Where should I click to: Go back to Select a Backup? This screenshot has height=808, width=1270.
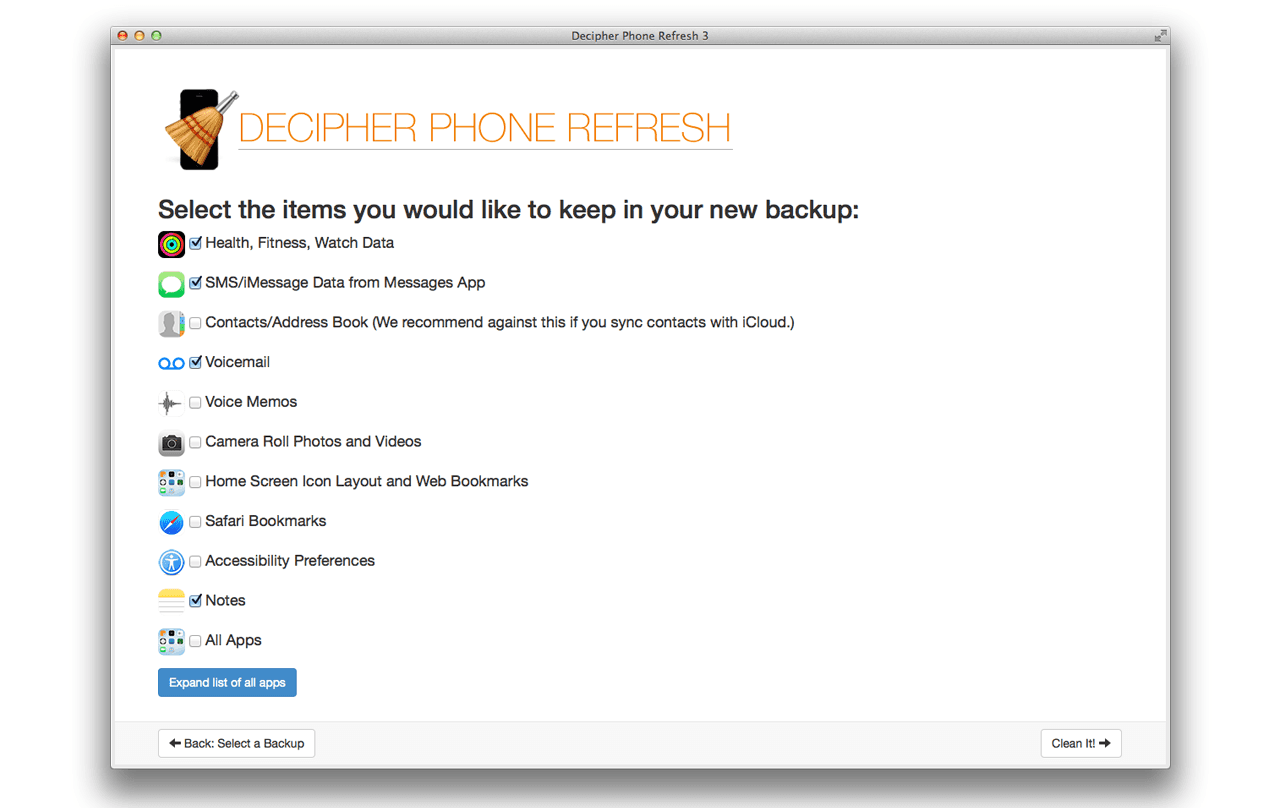(236, 743)
